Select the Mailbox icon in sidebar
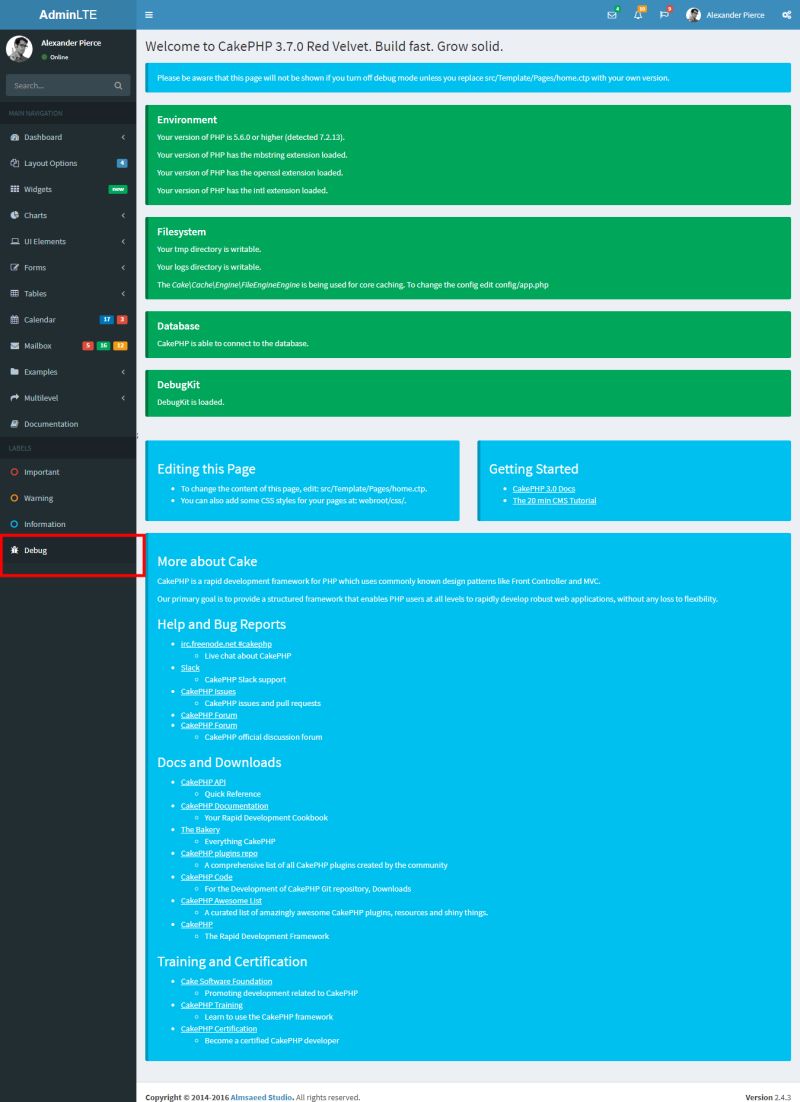 14,345
